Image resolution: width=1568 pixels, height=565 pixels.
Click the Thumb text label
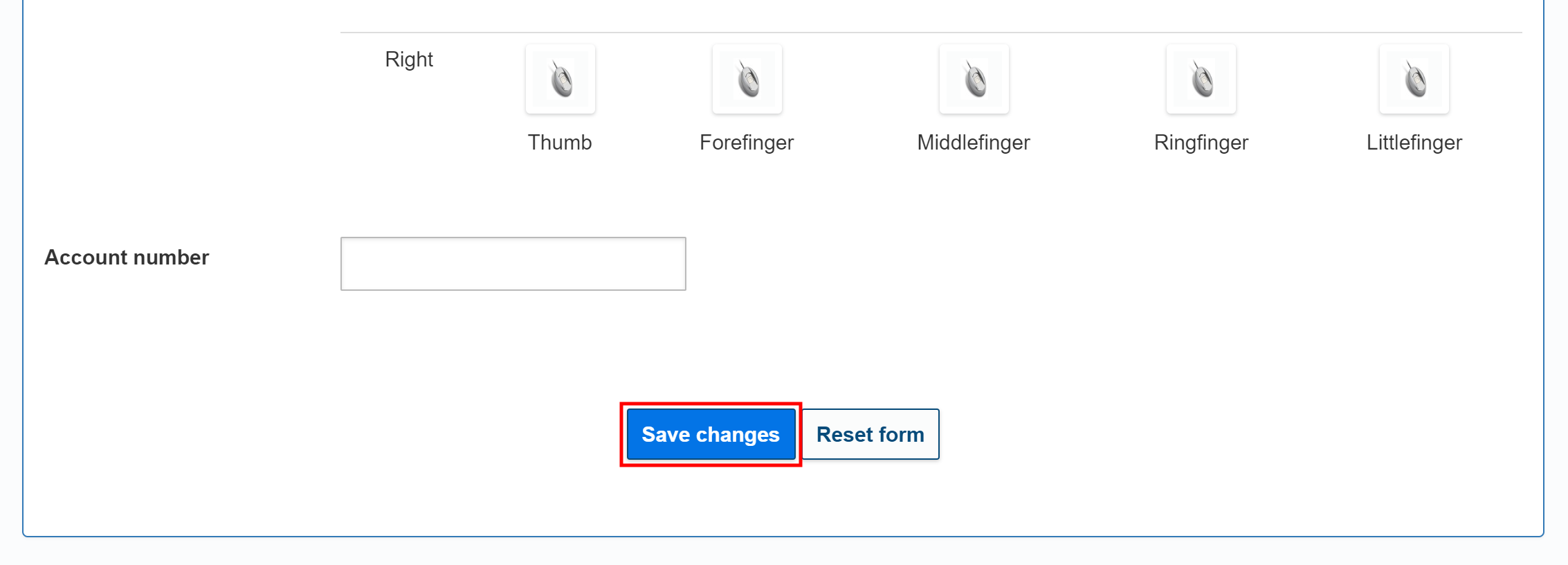560,143
